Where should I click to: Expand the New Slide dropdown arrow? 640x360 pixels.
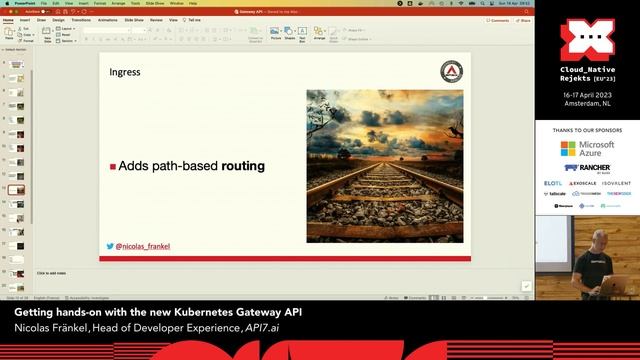53,31
